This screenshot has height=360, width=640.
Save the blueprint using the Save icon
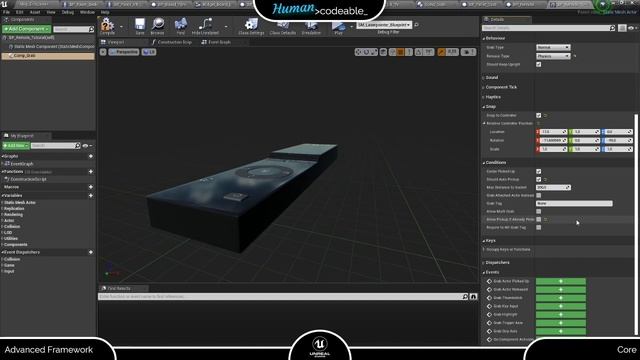point(140,25)
